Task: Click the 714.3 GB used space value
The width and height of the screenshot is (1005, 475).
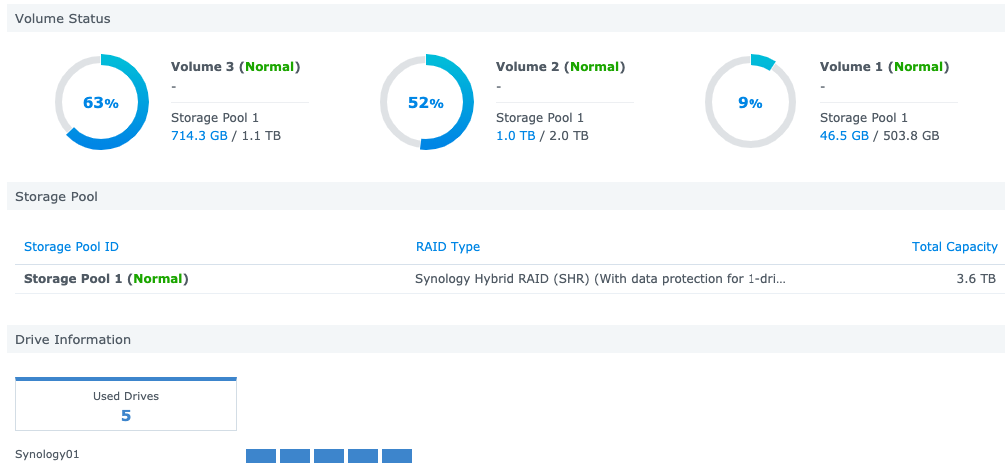Action: (x=200, y=136)
